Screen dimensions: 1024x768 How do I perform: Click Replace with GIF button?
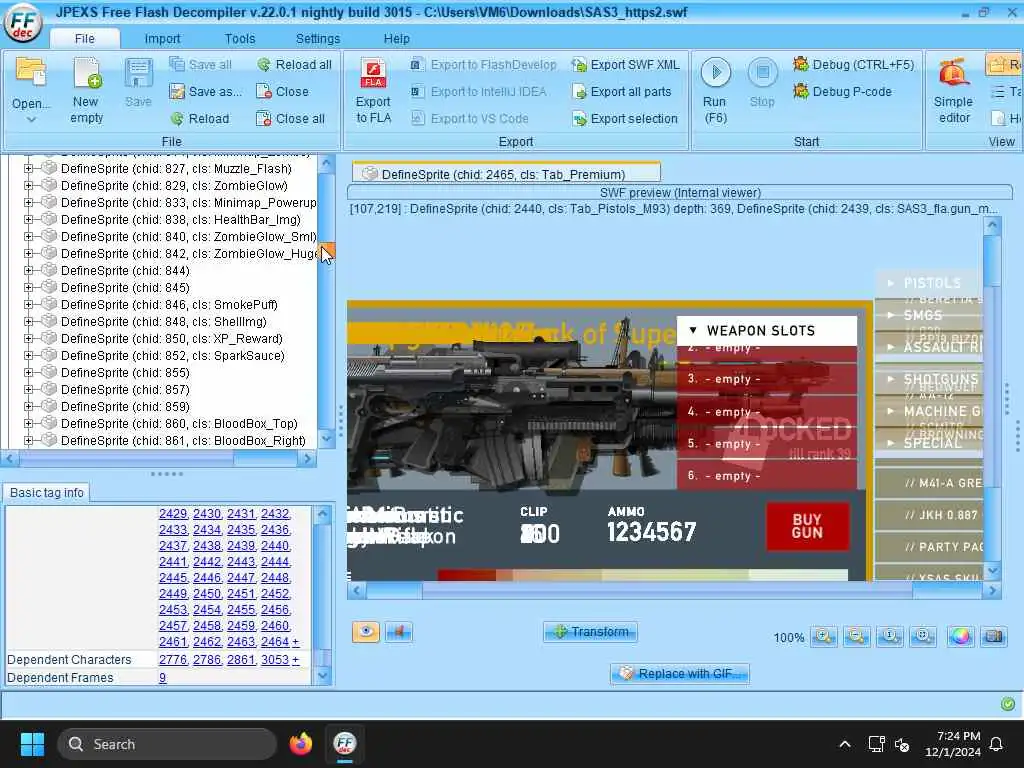pyautogui.click(x=679, y=673)
